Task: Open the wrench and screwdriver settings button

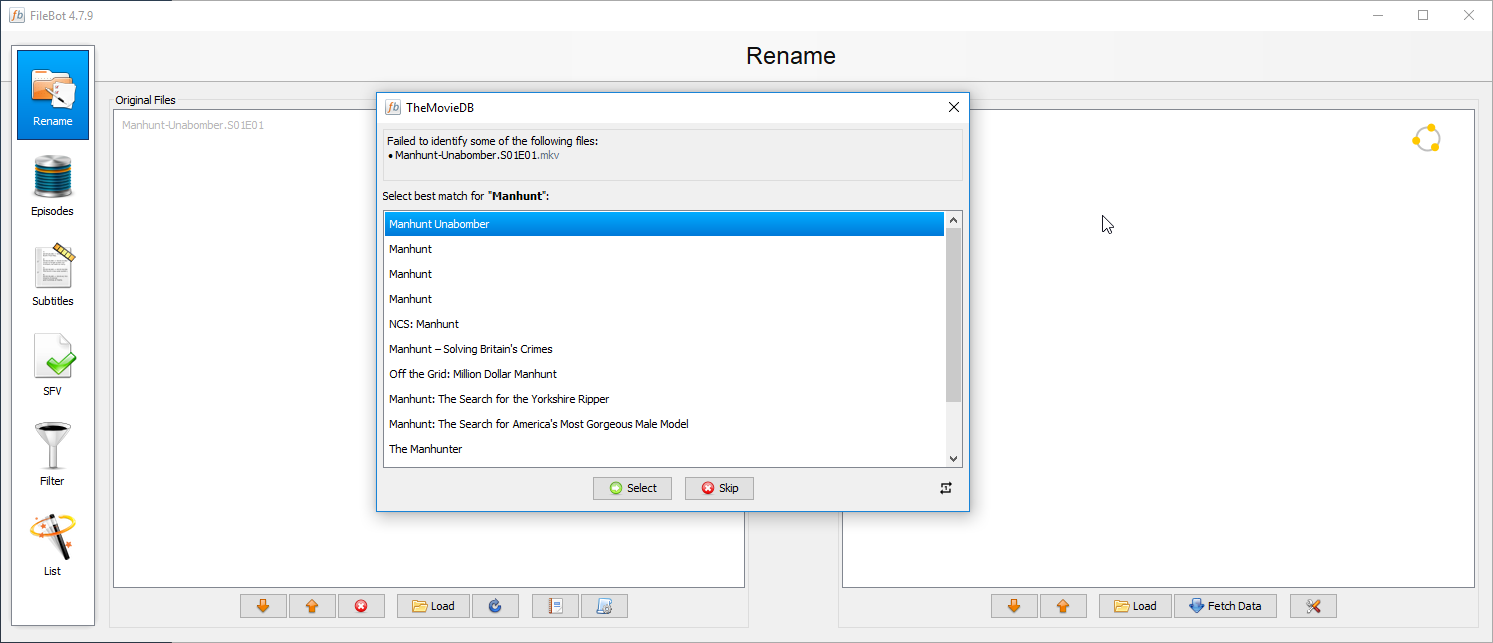Action: pyautogui.click(x=1313, y=606)
